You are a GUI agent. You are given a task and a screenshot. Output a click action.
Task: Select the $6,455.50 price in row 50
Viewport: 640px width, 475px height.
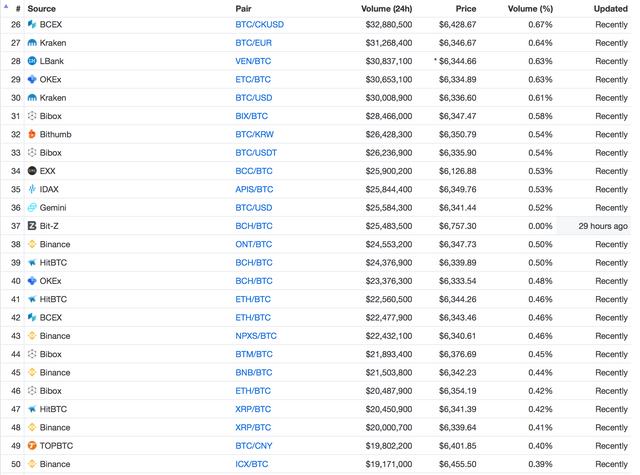pos(458,464)
